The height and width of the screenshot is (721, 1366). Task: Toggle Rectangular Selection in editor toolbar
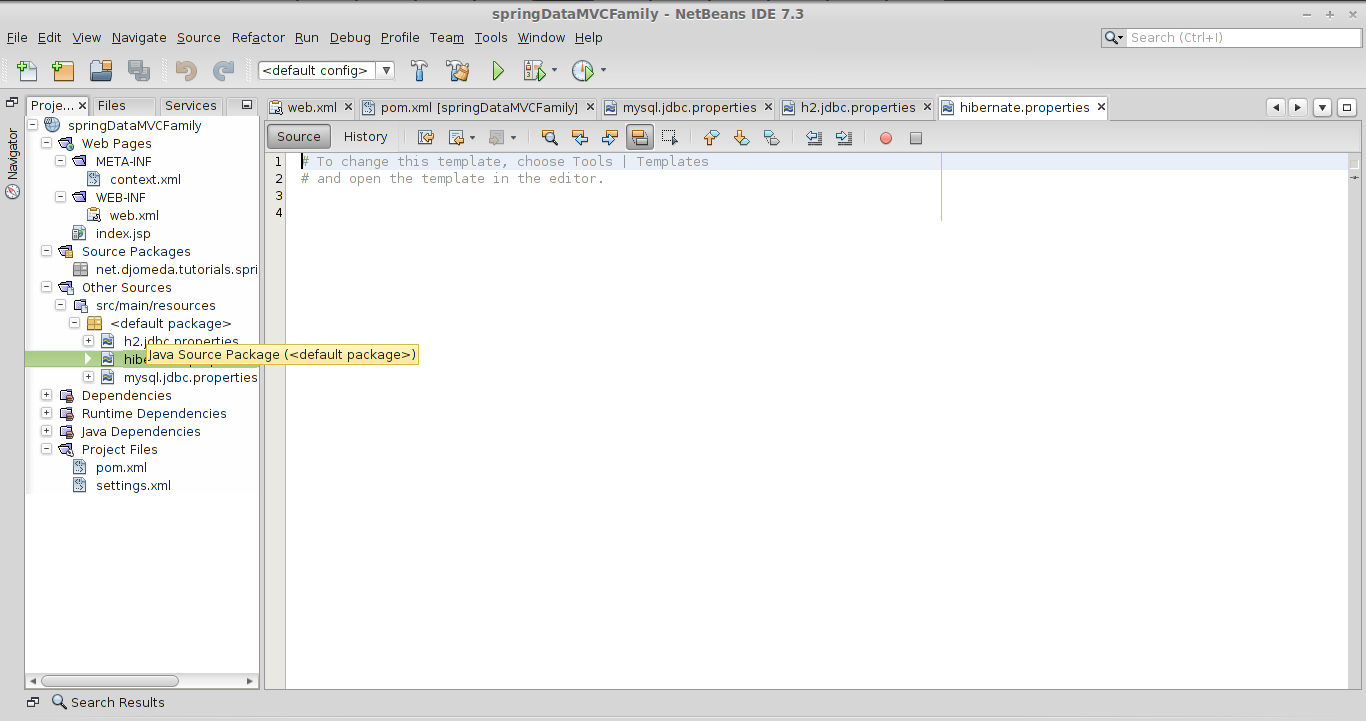click(x=670, y=138)
